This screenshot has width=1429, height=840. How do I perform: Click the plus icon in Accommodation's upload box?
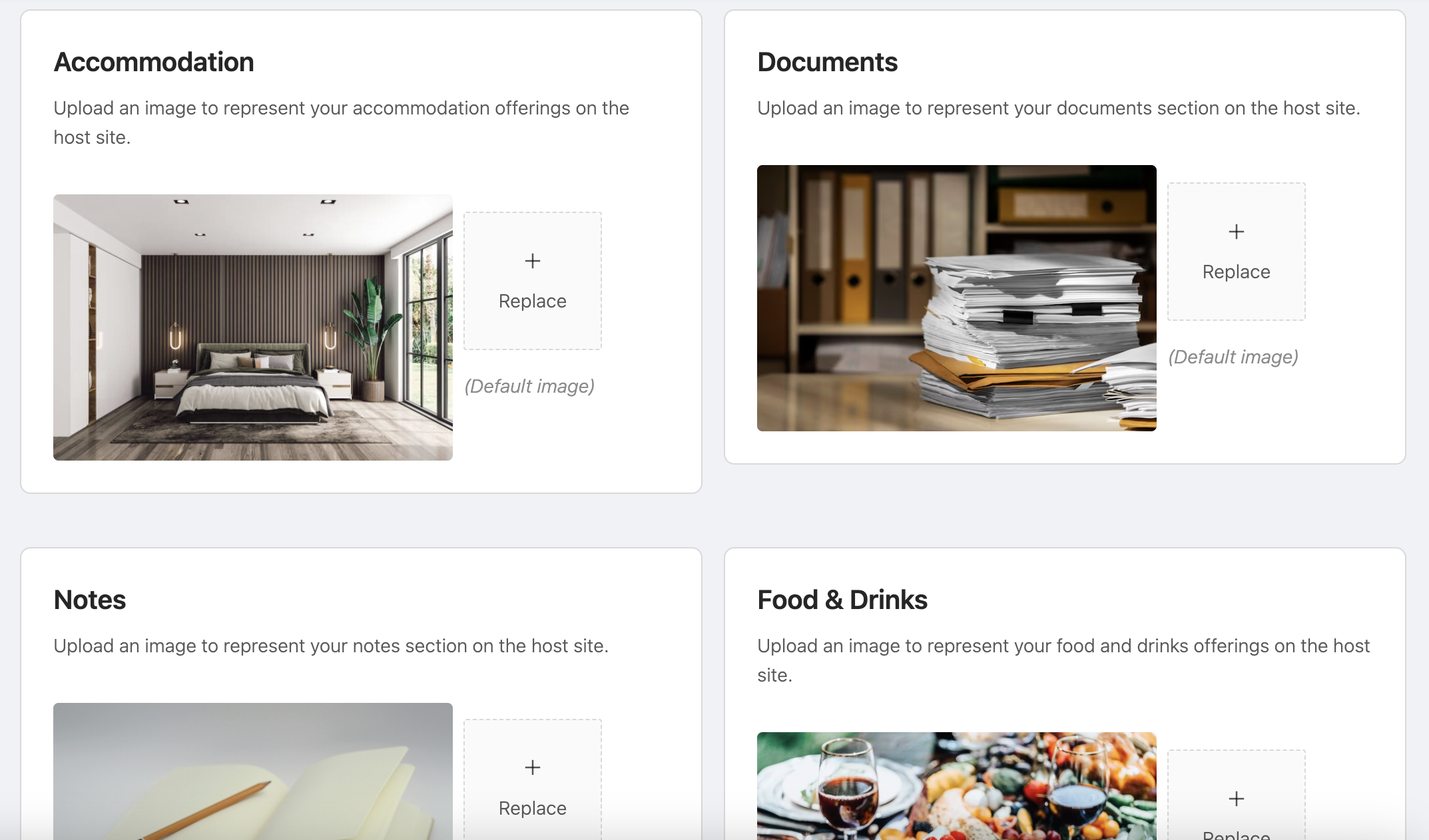point(532,261)
